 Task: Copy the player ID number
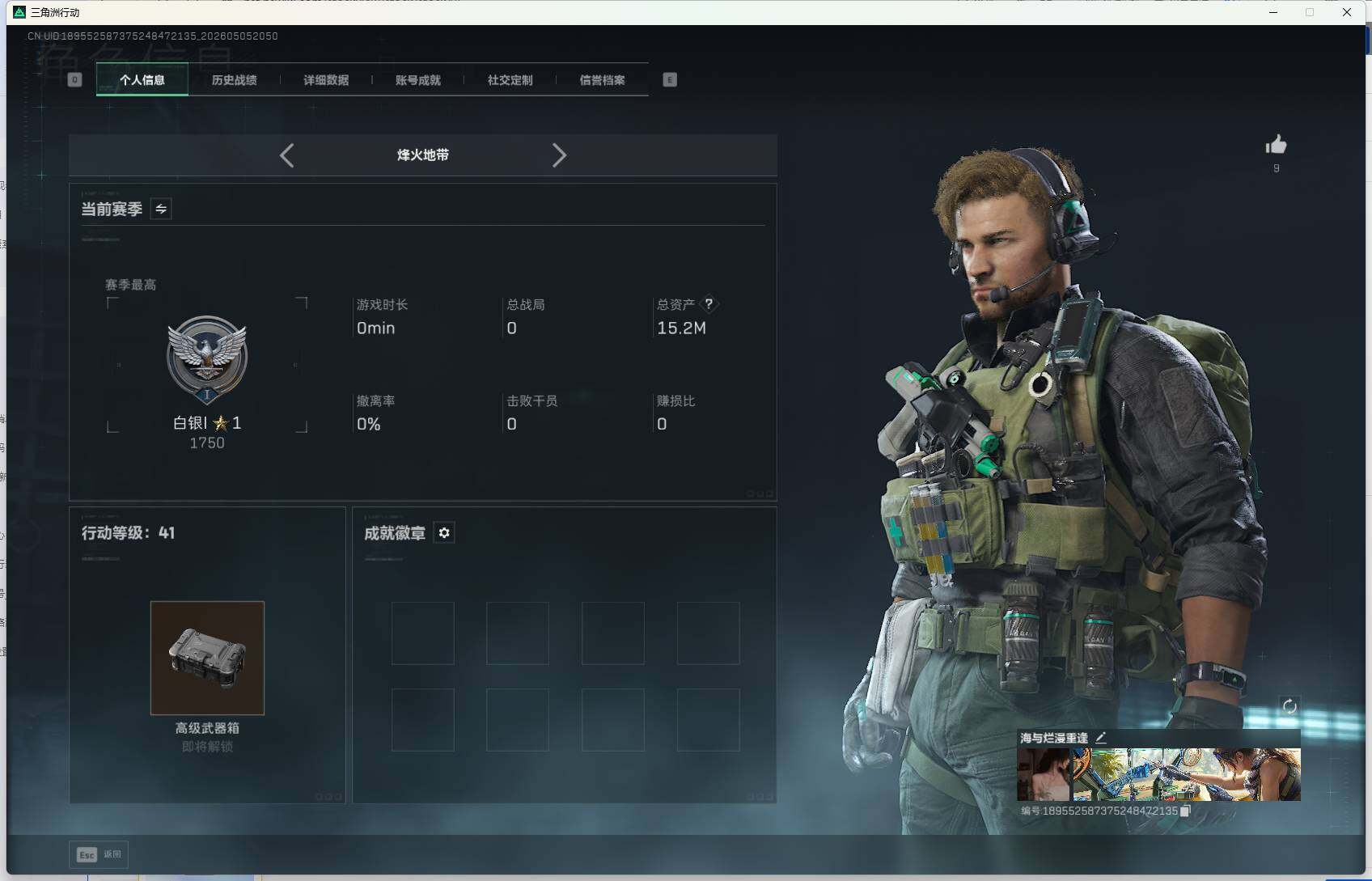coord(1185,811)
